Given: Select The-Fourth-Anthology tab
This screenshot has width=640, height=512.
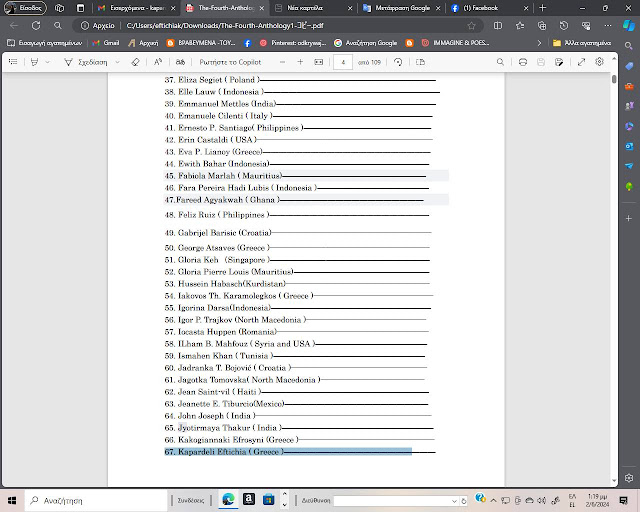Looking at the screenshot, I should (224, 8).
